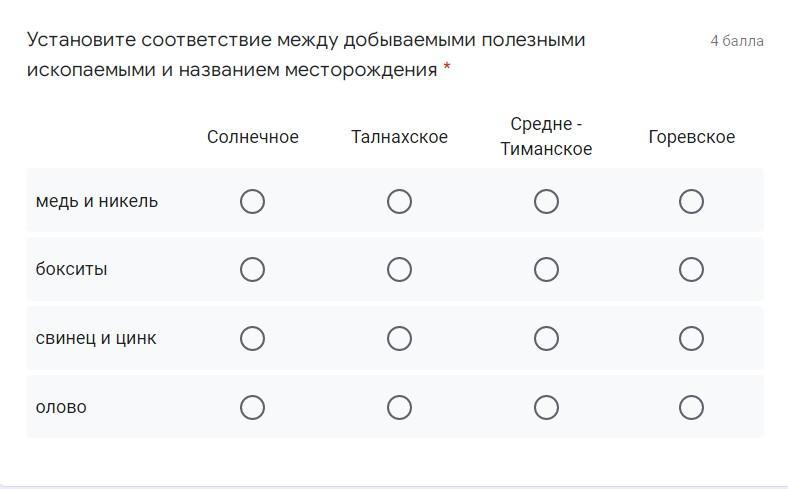Pick Средне-Тиманское in the олово row
This screenshot has height=489, width=788.
pos(546,407)
